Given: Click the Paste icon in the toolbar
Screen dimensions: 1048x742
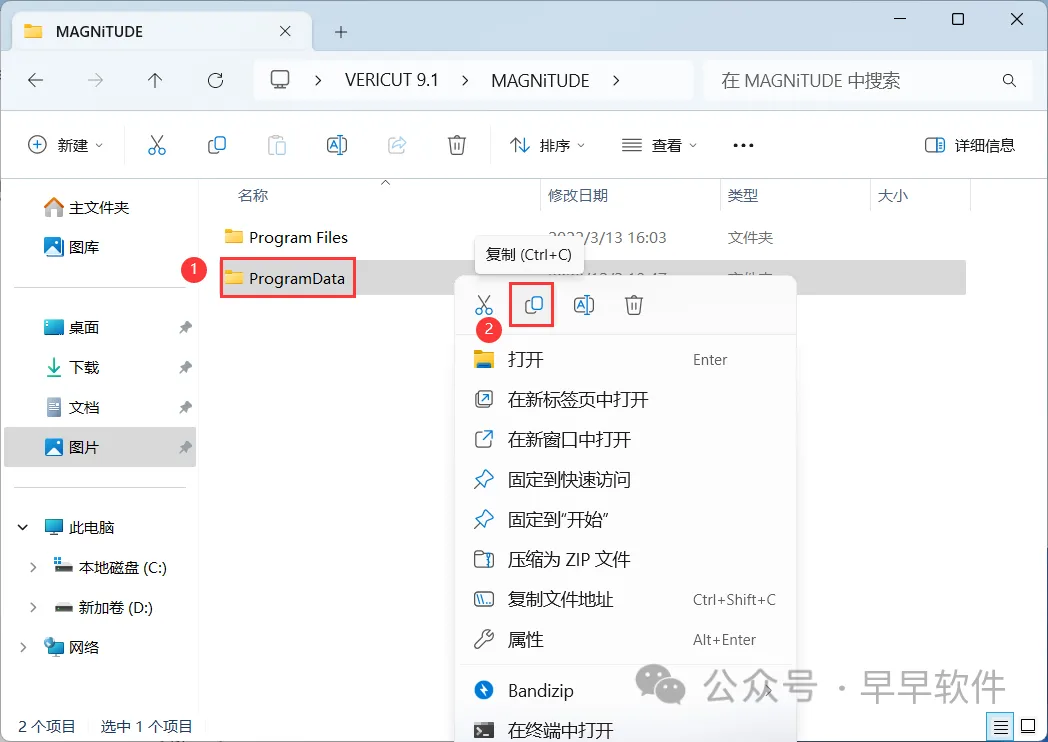Looking at the screenshot, I should point(277,145).
